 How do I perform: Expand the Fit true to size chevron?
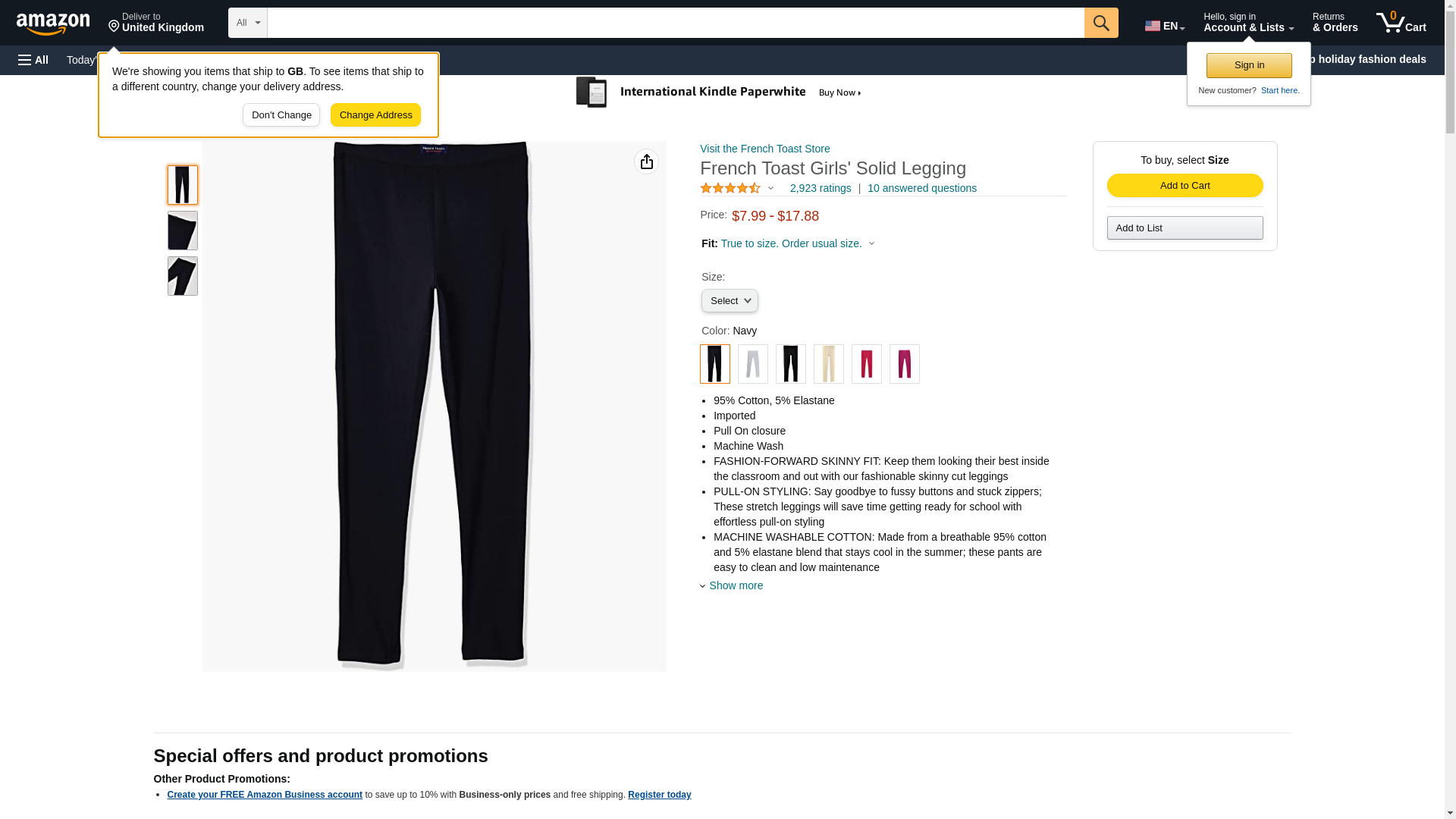(x=871, y=243)
